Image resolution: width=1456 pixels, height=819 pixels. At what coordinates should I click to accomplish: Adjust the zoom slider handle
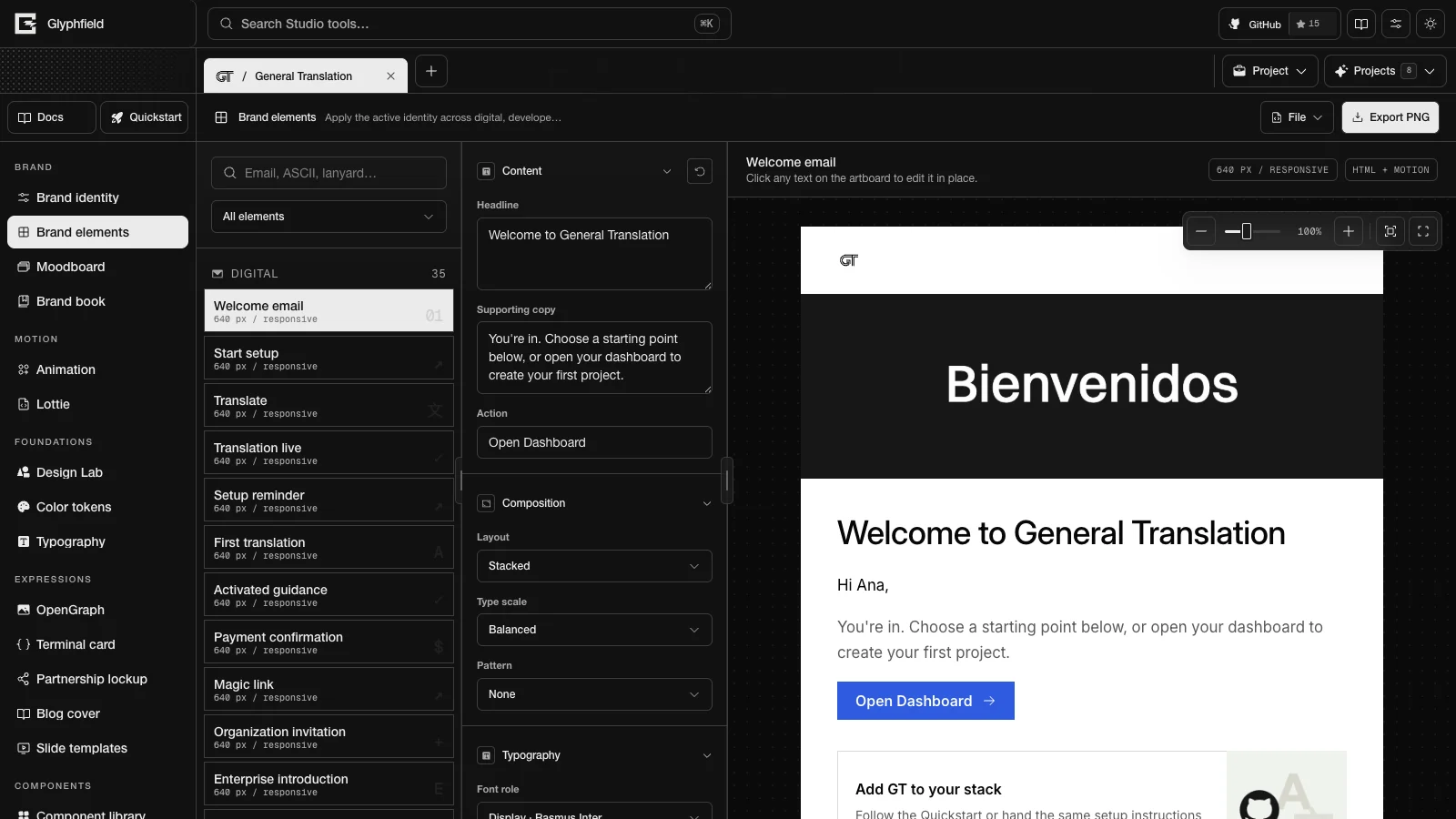point(1247,231)
